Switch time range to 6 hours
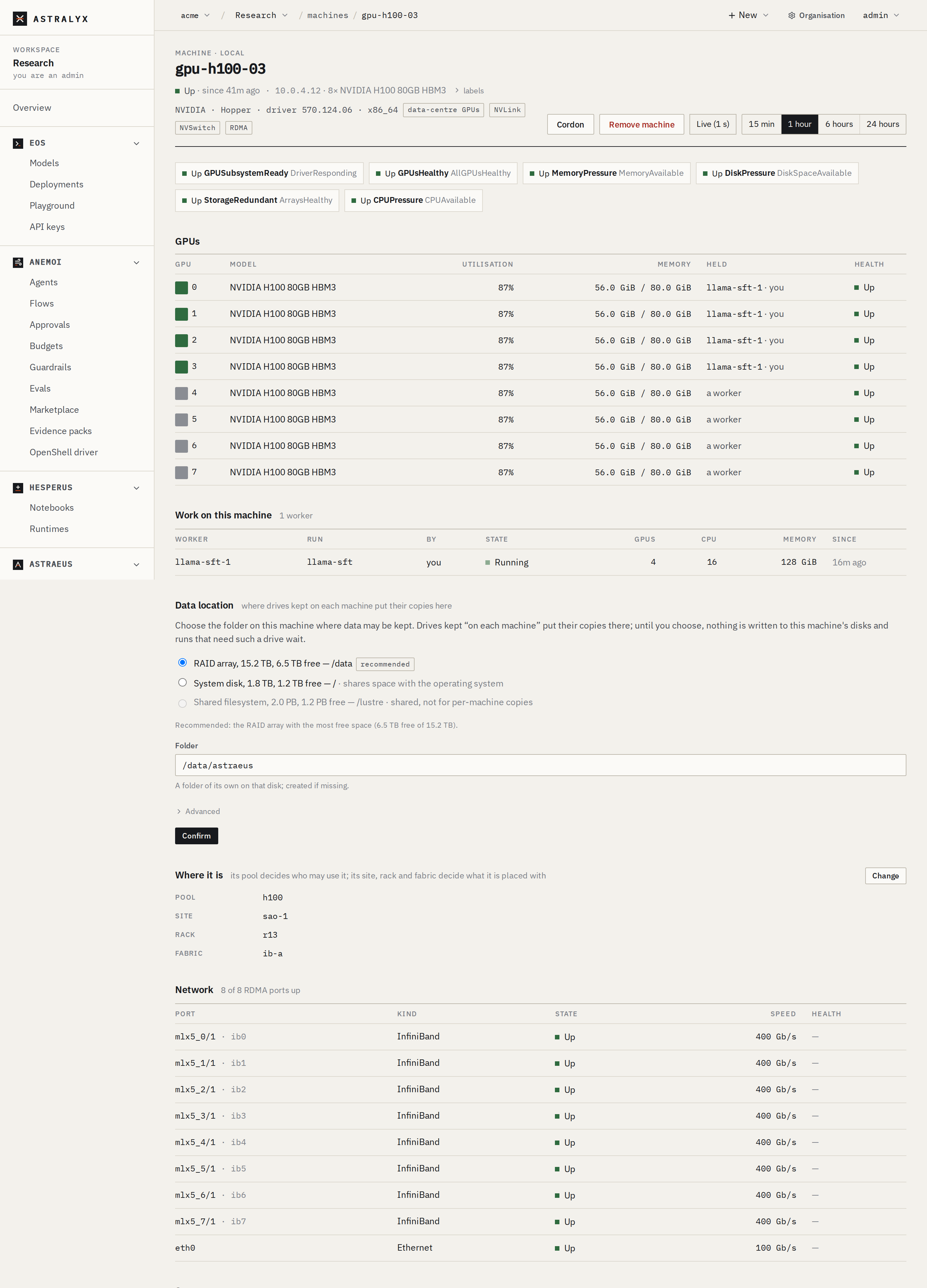The width and height of the screenshot is (927, 1288). (839, 124)
